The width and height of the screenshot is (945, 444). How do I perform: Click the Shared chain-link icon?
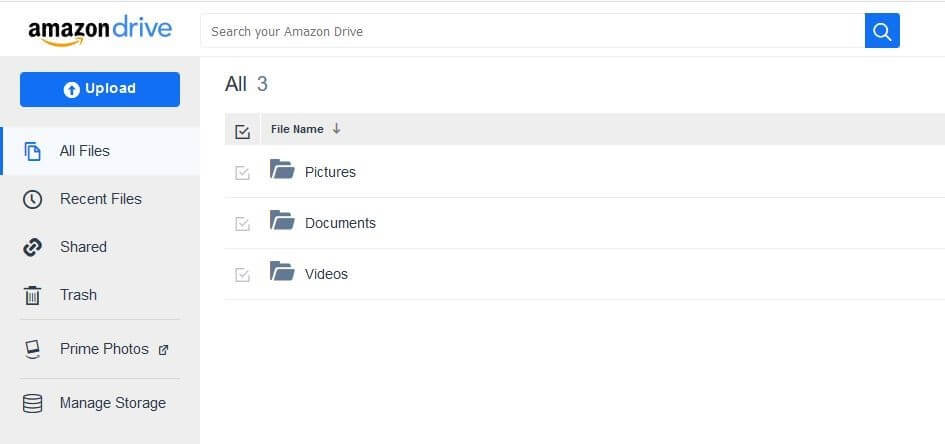[x=33, y=247]
